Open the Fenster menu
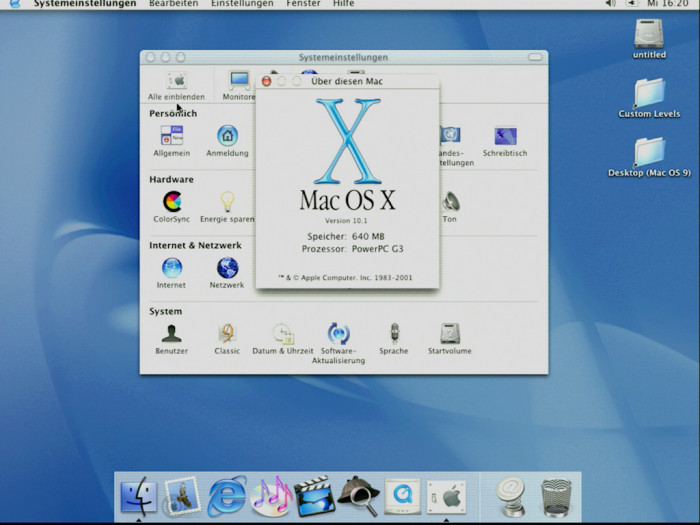This screenshot has height=525, width=700. 304,4
